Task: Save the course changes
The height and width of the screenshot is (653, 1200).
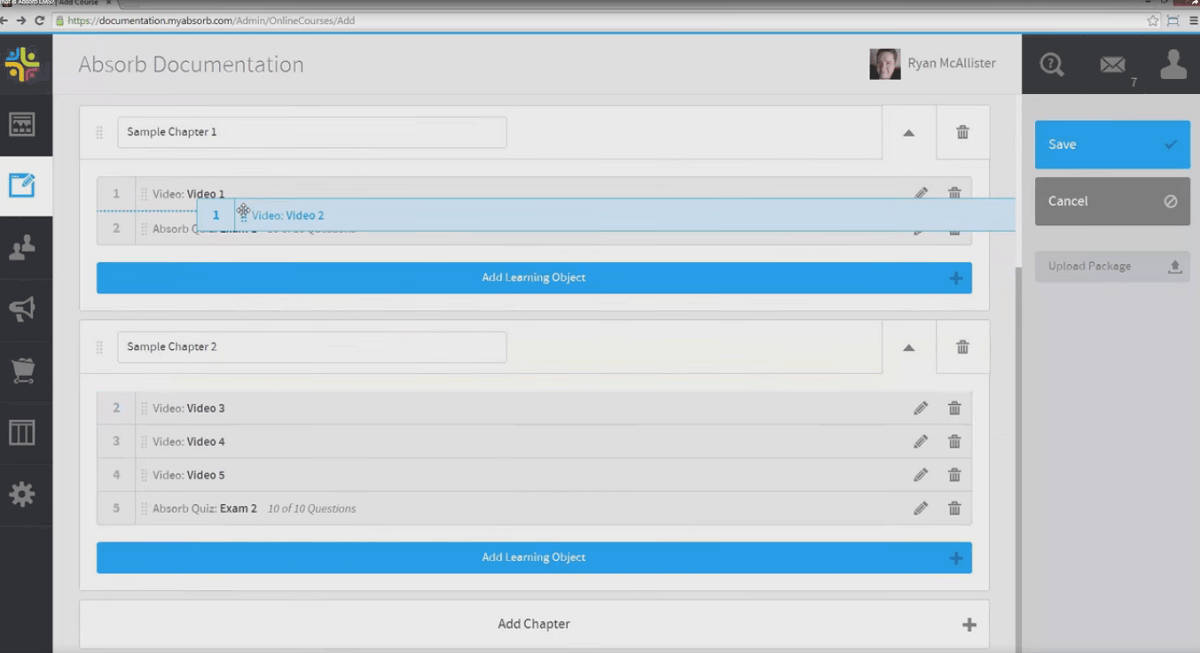Action: pos(1112,144)
